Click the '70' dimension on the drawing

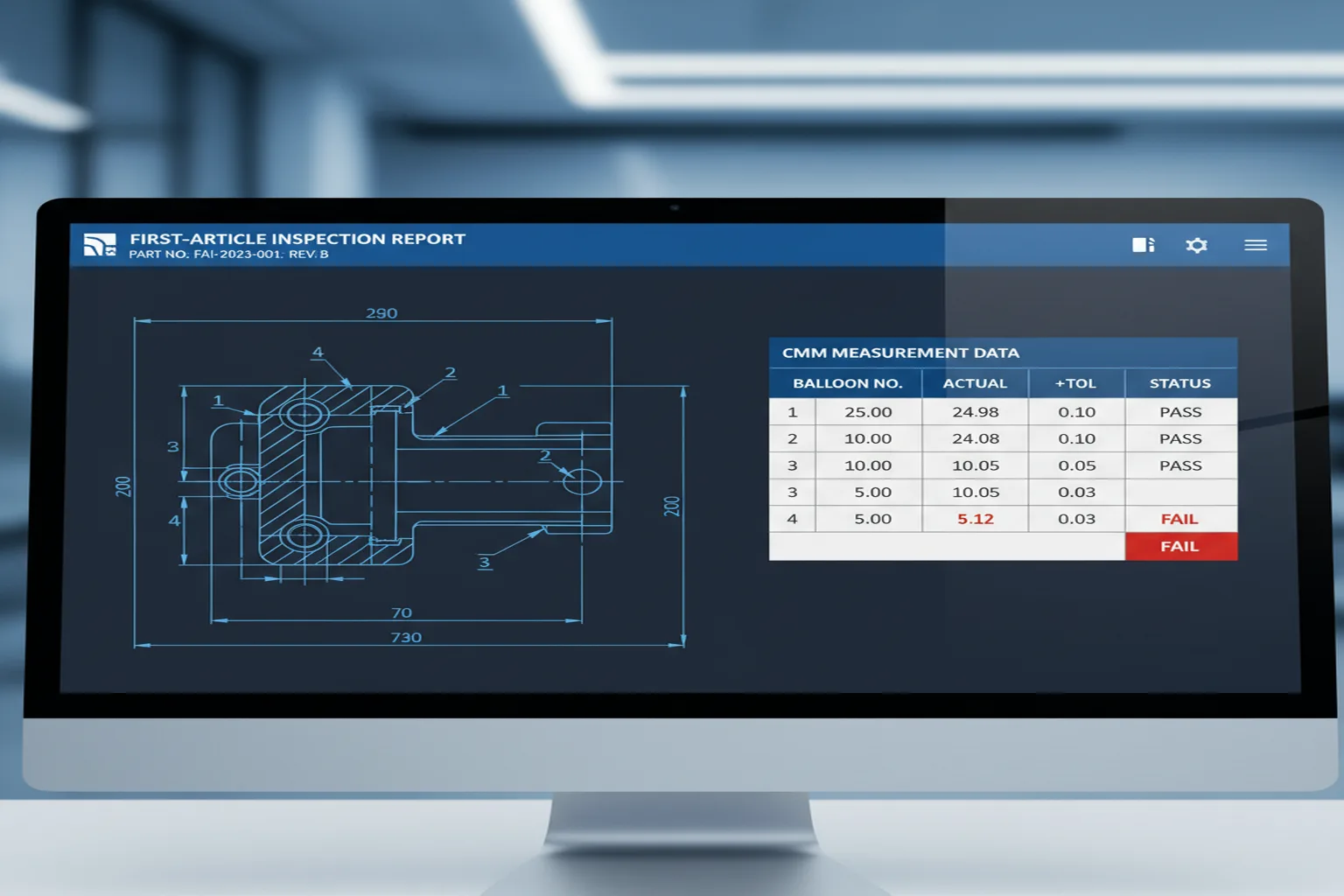[402, 612]
